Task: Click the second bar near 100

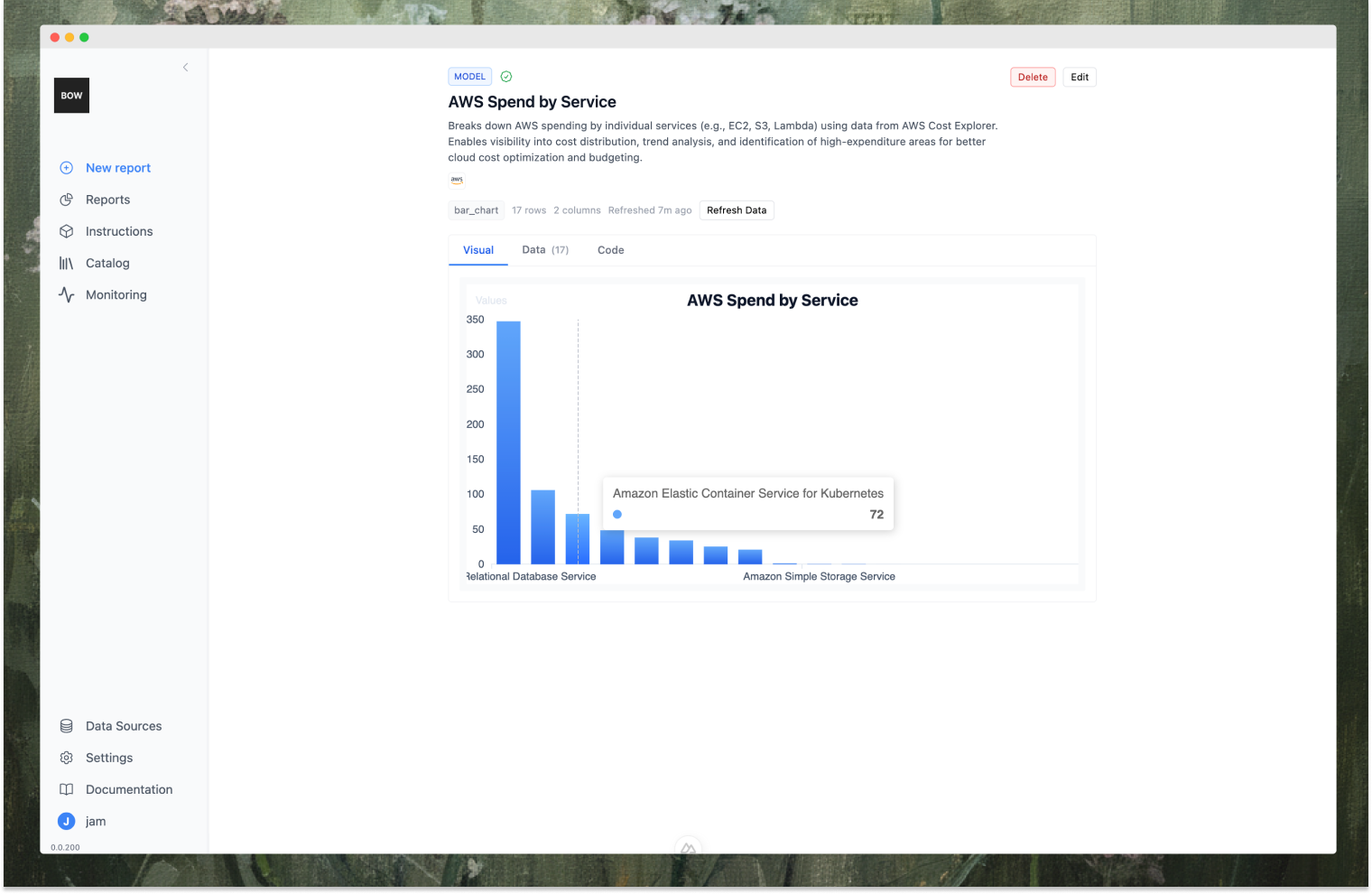Action: coord(542,527)
